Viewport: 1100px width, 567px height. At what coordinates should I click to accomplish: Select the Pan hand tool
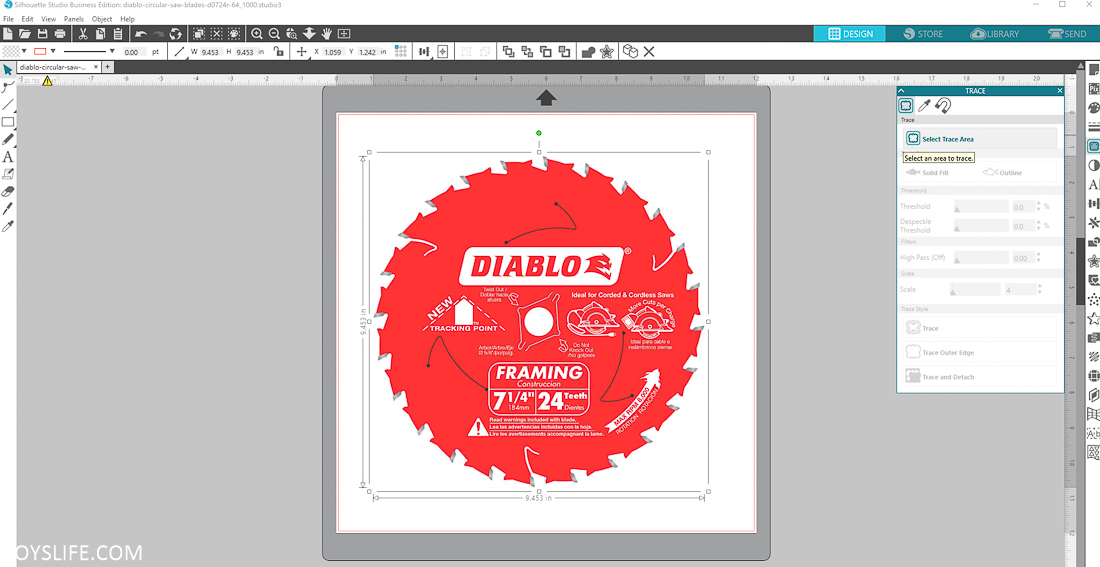click(x=326, y=34)
